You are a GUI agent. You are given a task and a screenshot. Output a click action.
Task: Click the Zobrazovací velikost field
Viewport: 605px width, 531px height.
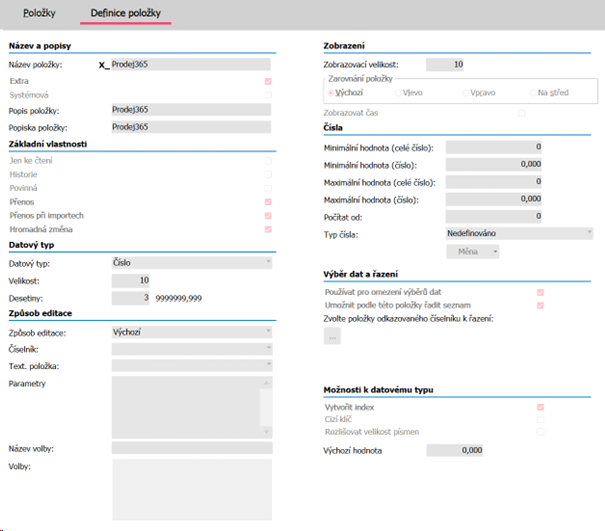pos(446,64)
